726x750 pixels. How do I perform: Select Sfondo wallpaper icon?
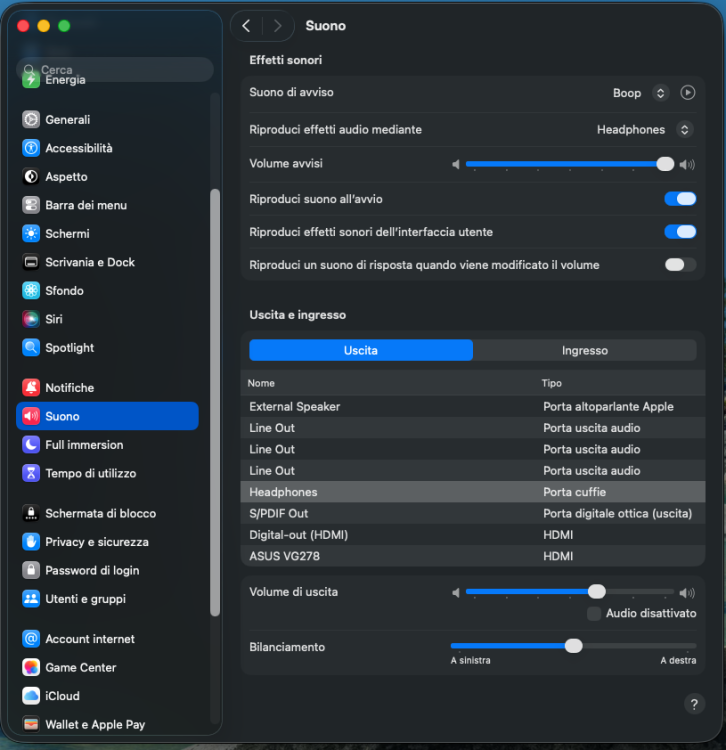coord(31,290)
